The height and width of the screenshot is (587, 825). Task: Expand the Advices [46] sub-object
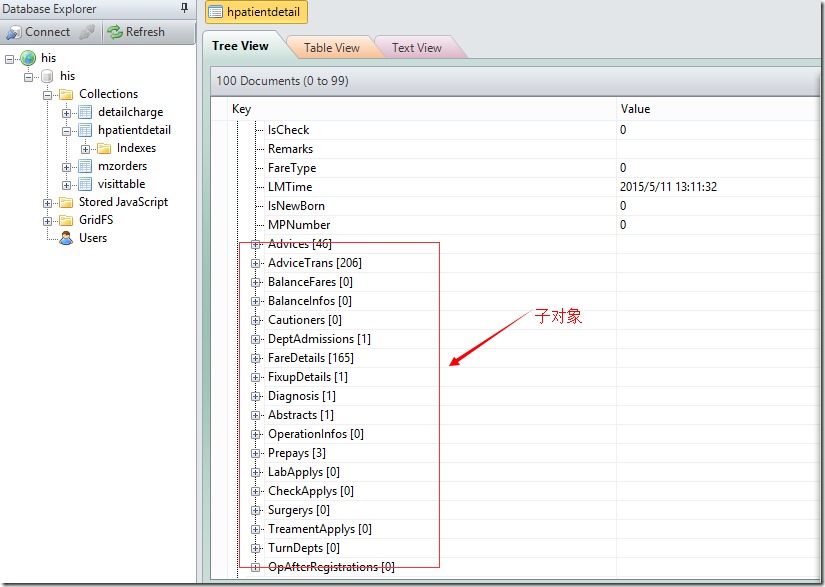point(256,244)
